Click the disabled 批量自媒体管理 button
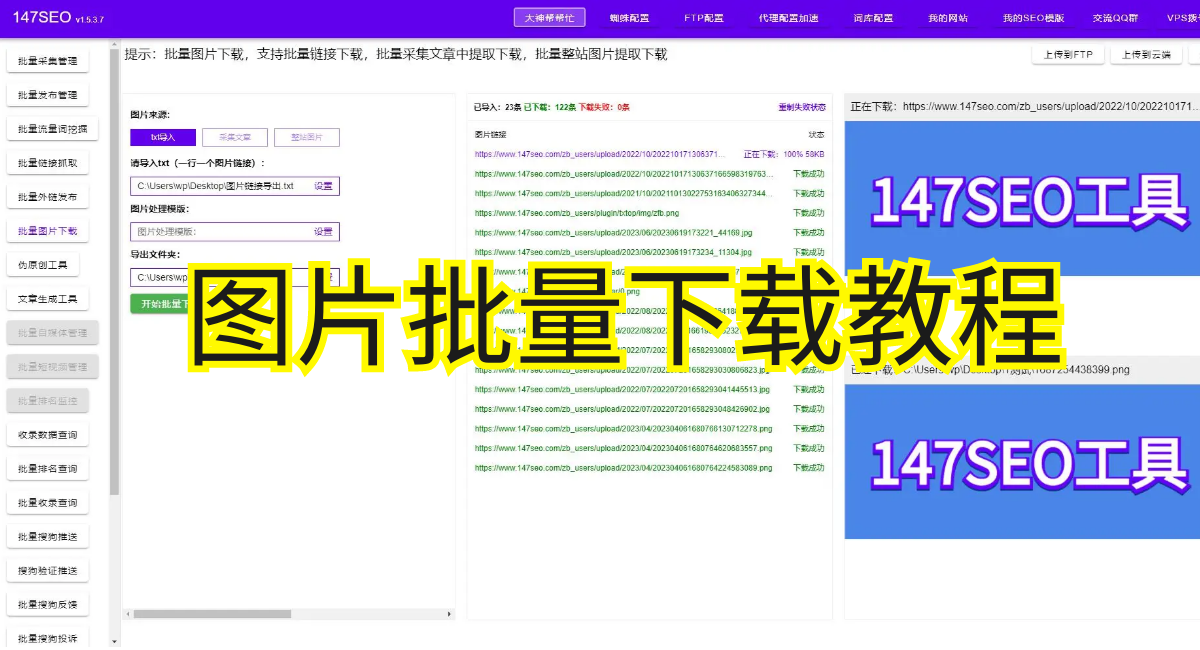The height and width of the screenshot is (650, 1200). 52,333
